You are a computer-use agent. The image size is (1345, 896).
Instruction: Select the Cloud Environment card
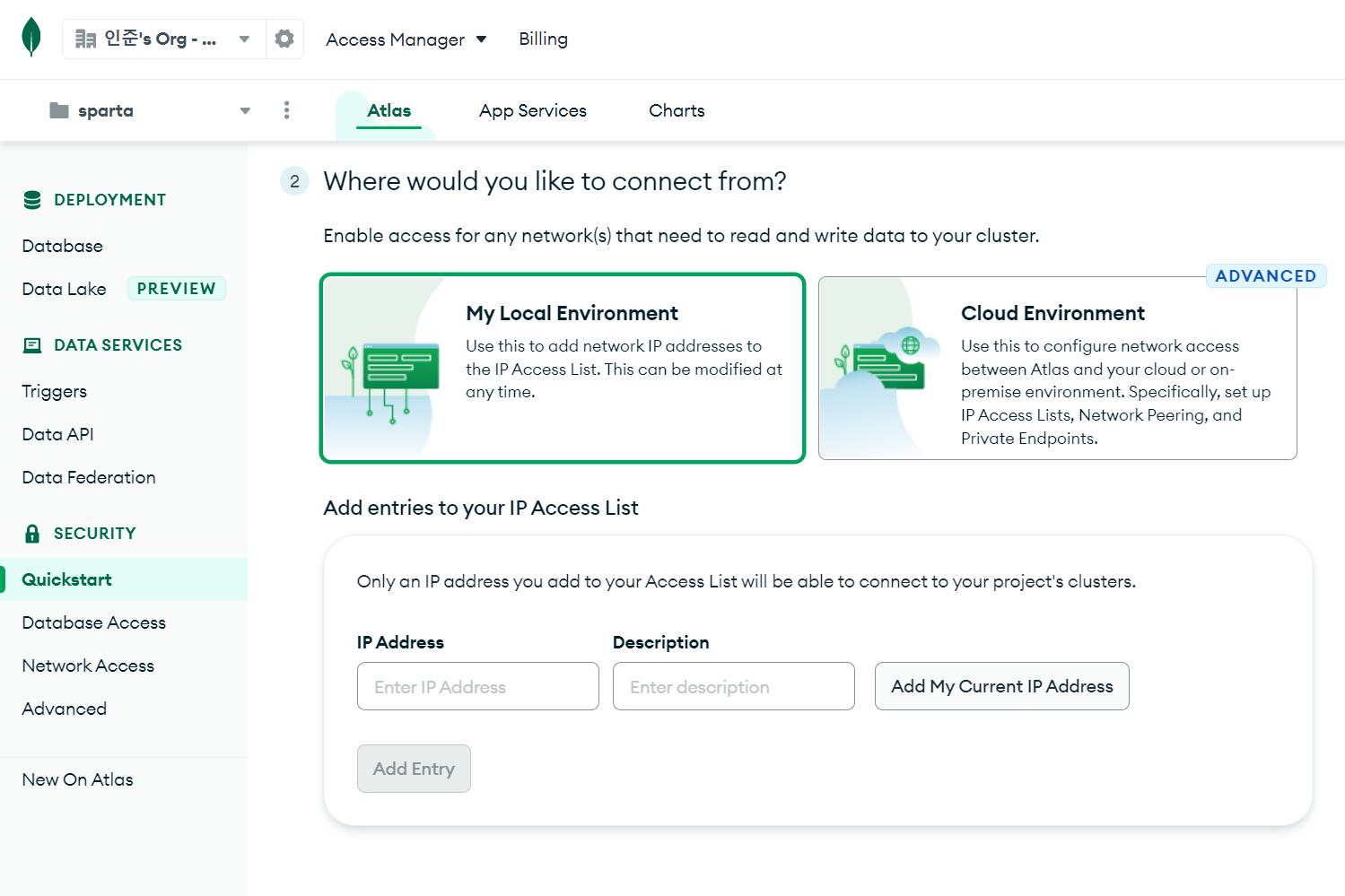1058,368
